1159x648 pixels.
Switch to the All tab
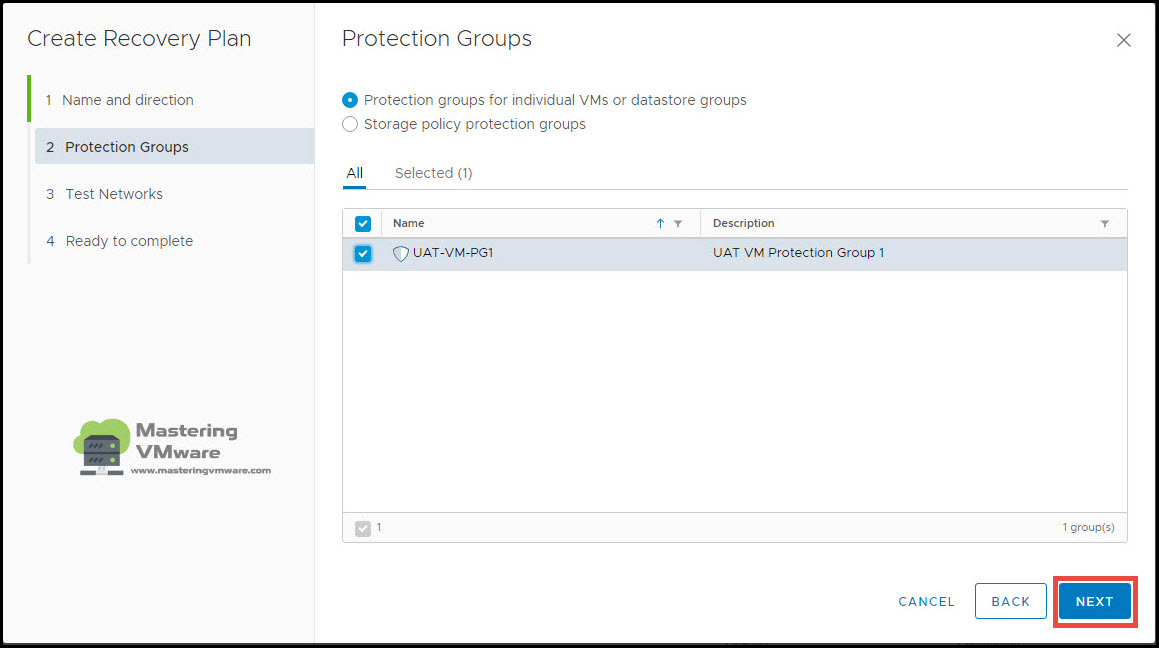coord(355,173)
